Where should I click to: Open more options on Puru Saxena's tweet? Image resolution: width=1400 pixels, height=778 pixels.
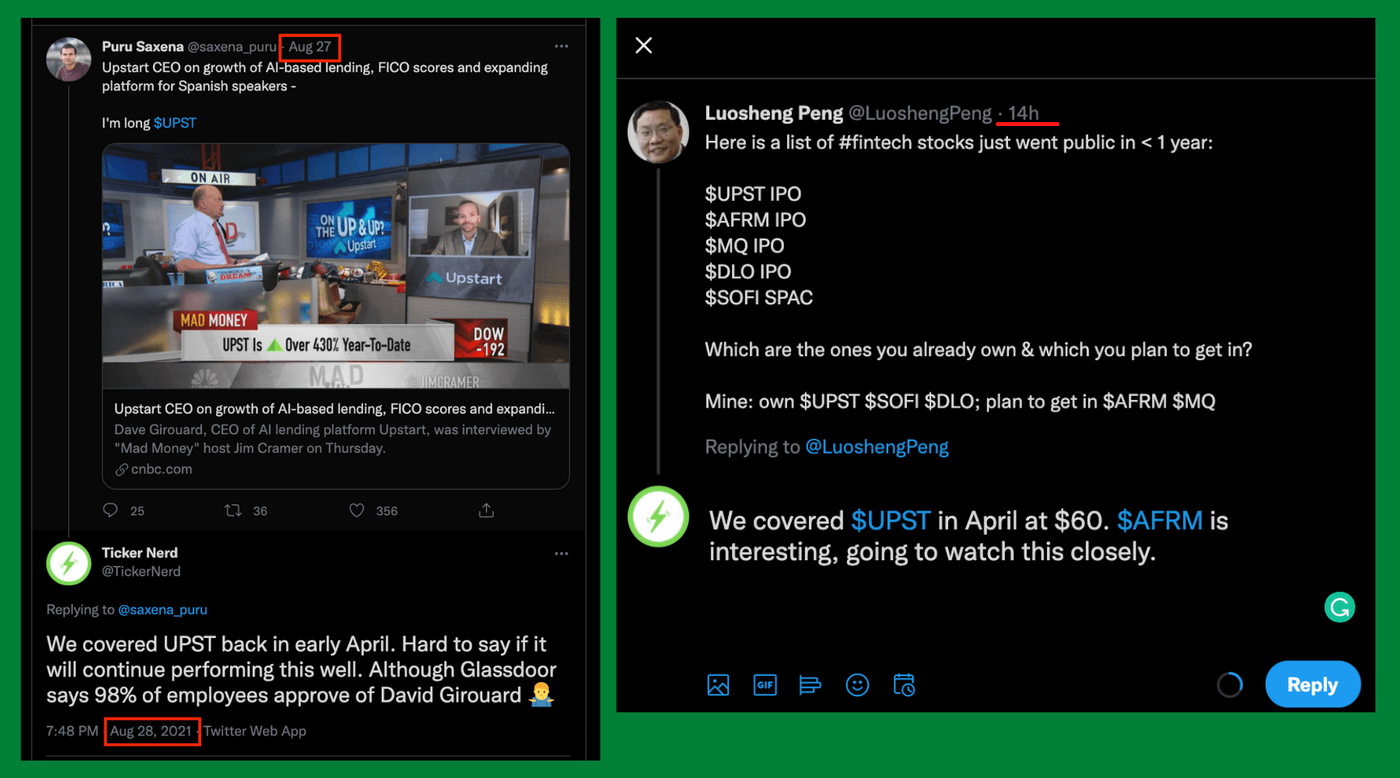click(561, 46)
